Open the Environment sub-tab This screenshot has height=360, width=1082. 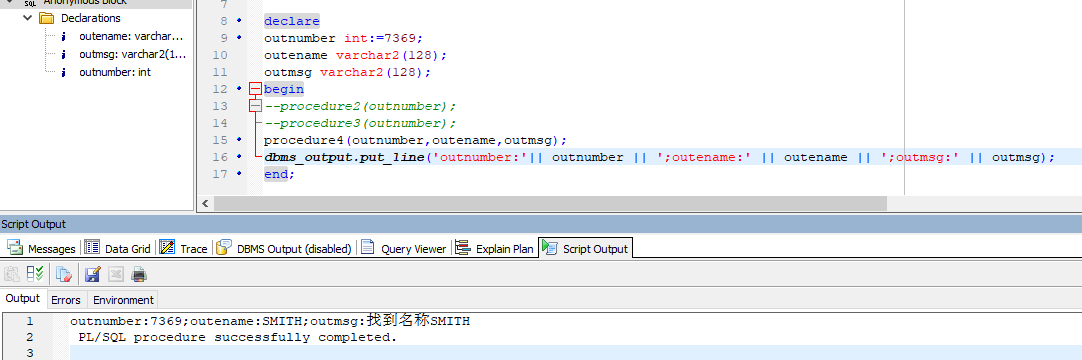[123, 299]
